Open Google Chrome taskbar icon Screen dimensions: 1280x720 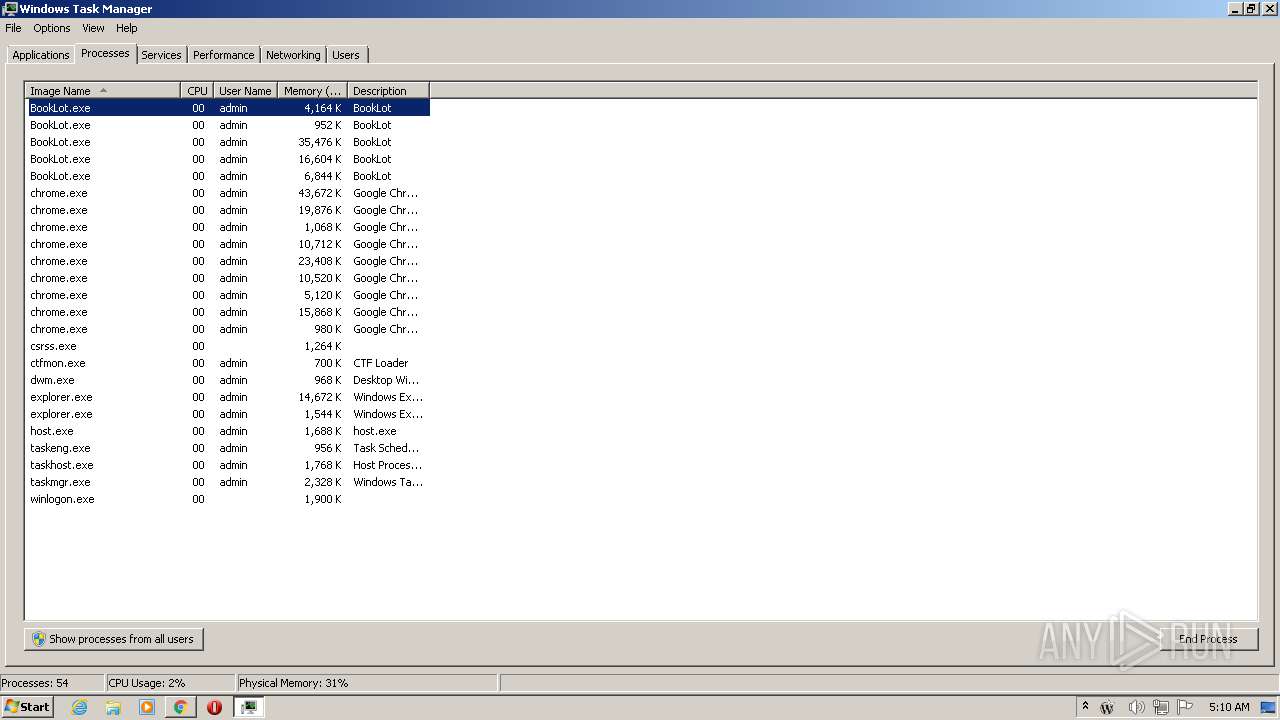(180, 707)
